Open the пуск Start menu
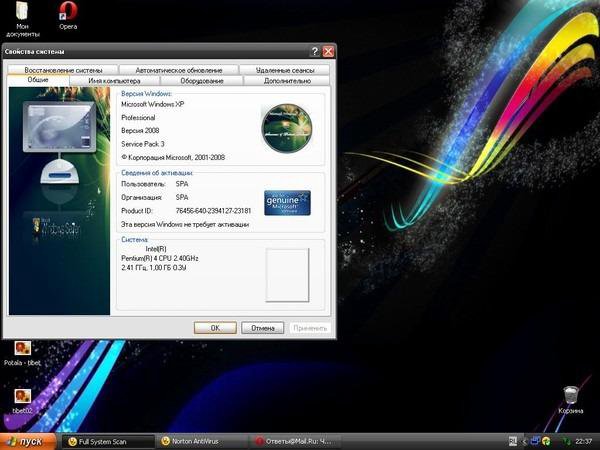This screenshot has width=600, height=450. [27, 441]
